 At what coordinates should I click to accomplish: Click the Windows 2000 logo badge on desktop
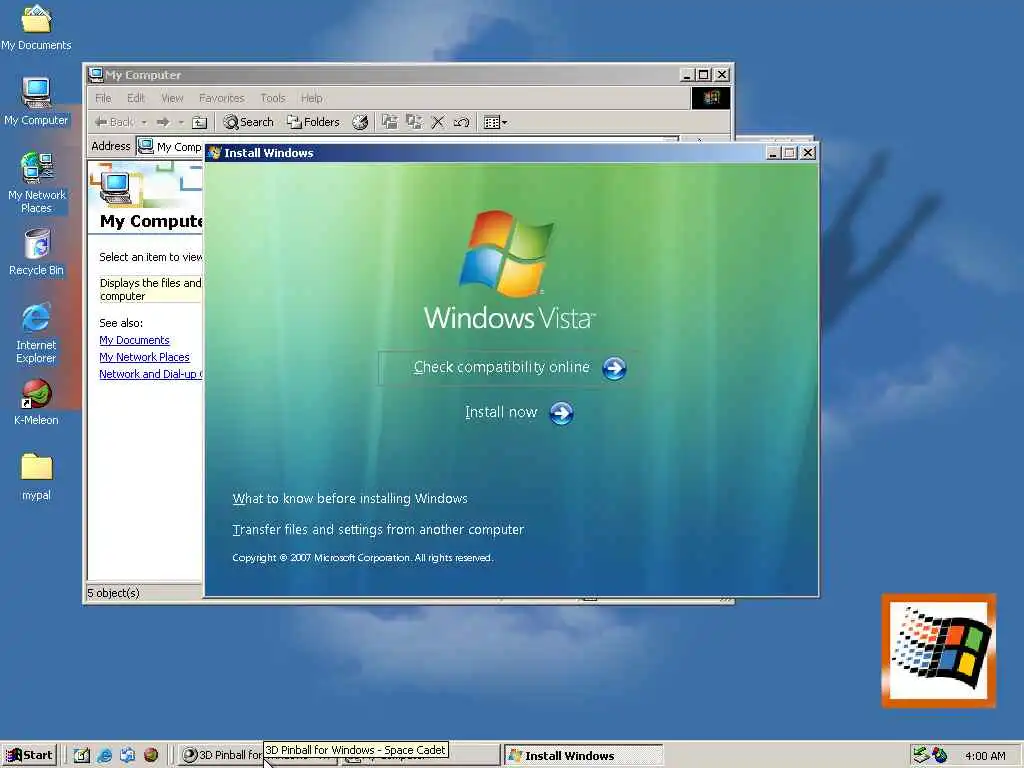point(939,650)
